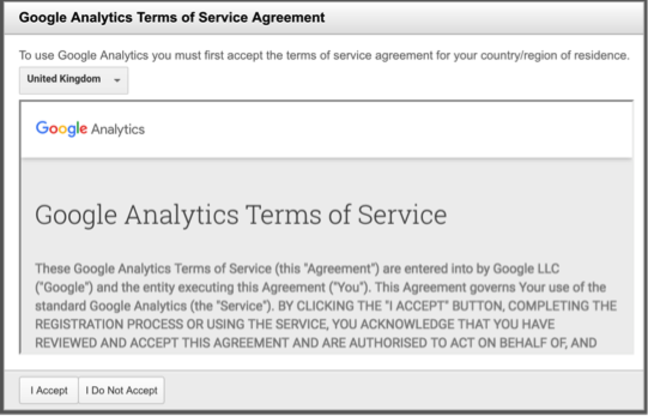
Task: Click the empty footer area right of buttons
Action: tap(400, 390)
